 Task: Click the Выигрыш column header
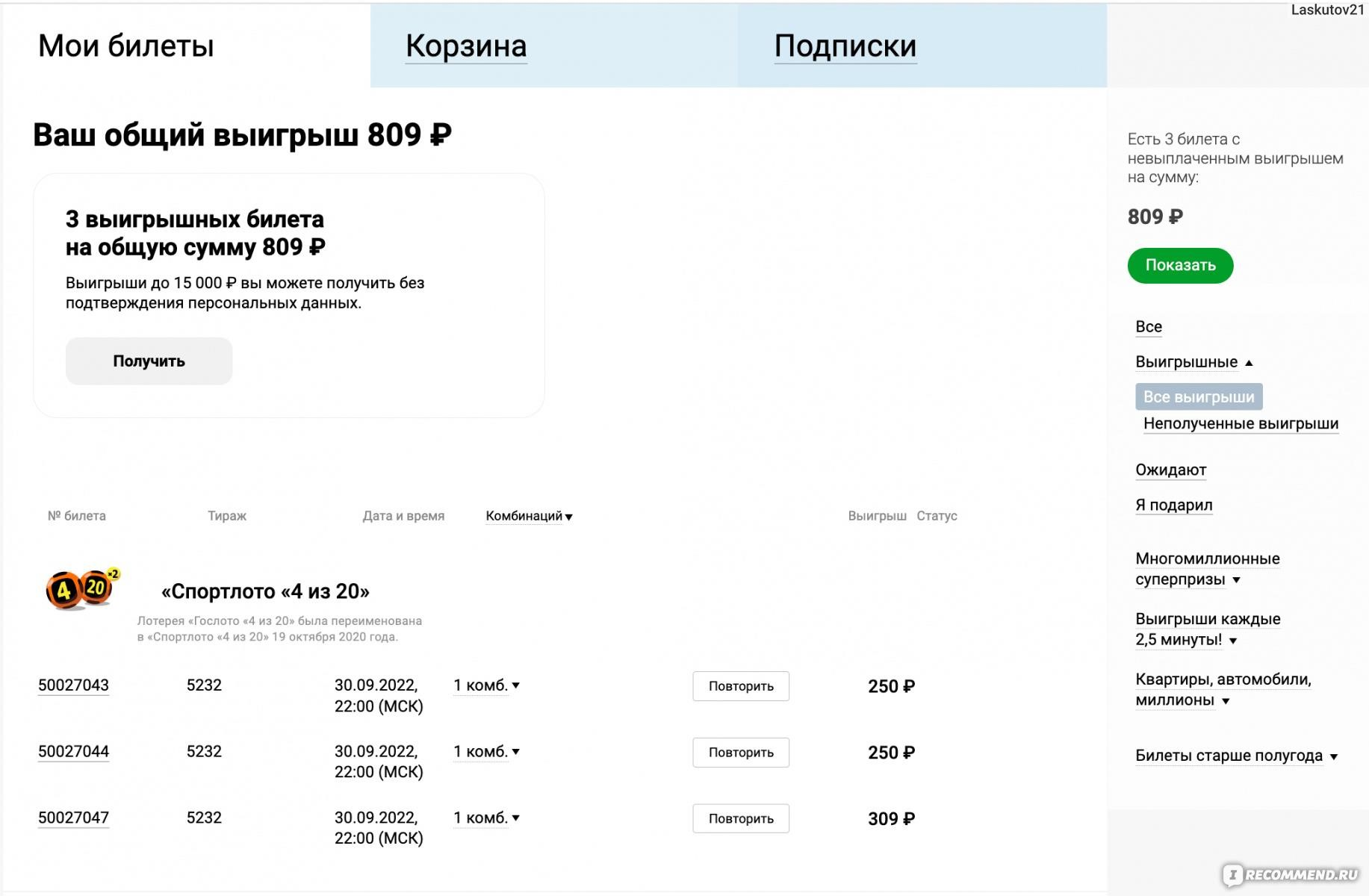pos(877,516)
